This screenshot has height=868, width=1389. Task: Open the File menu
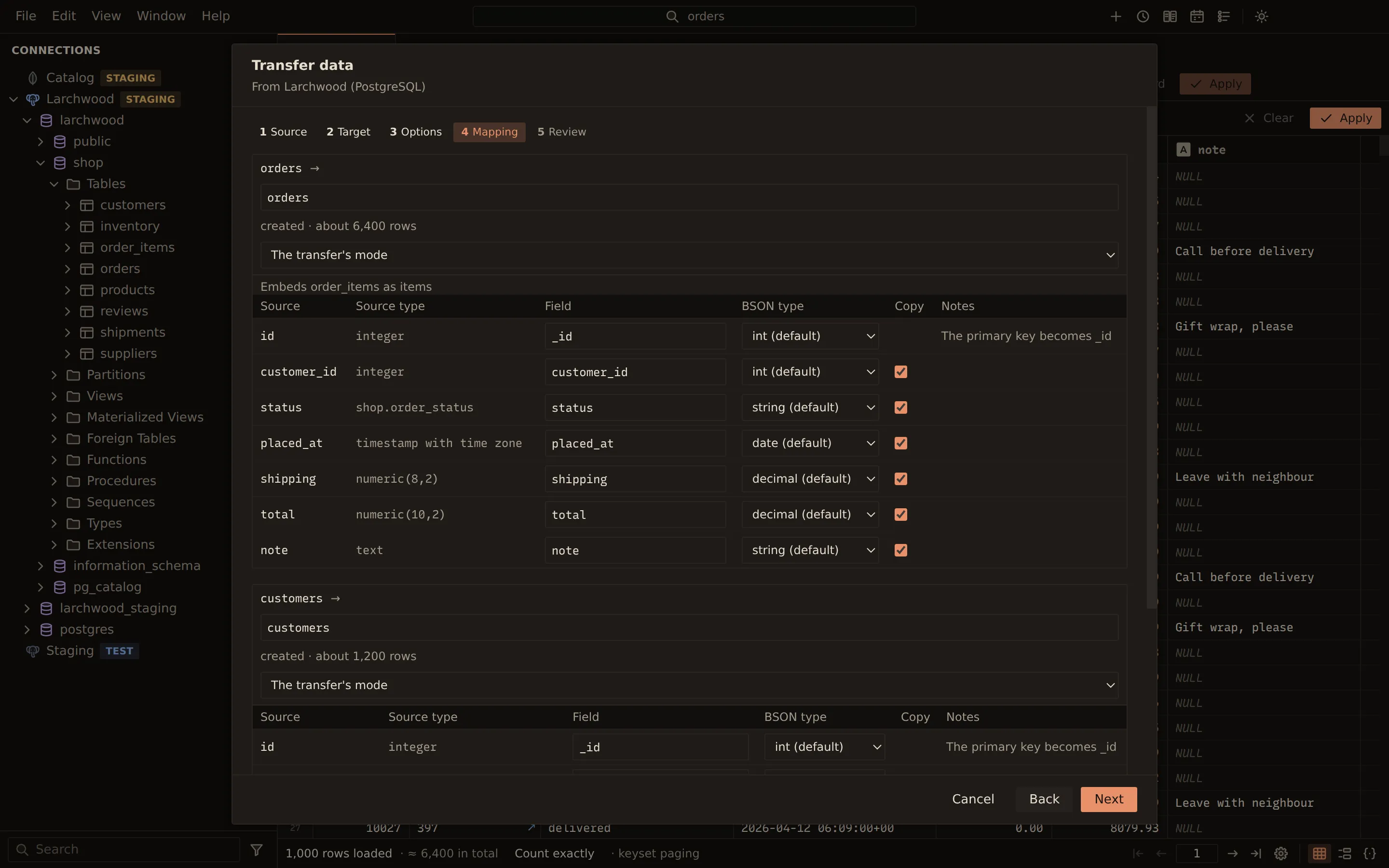pos(26,16)
